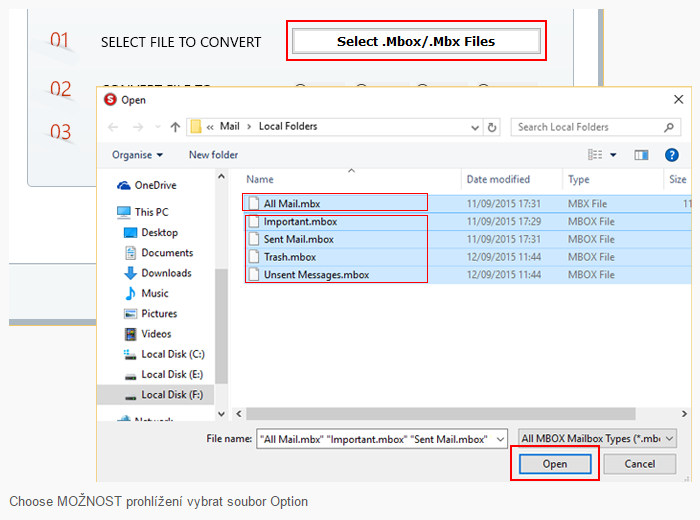The height and width of the screenshot is (520, 700).
Task: Click the New folder toolbar item
Action: 213,155
